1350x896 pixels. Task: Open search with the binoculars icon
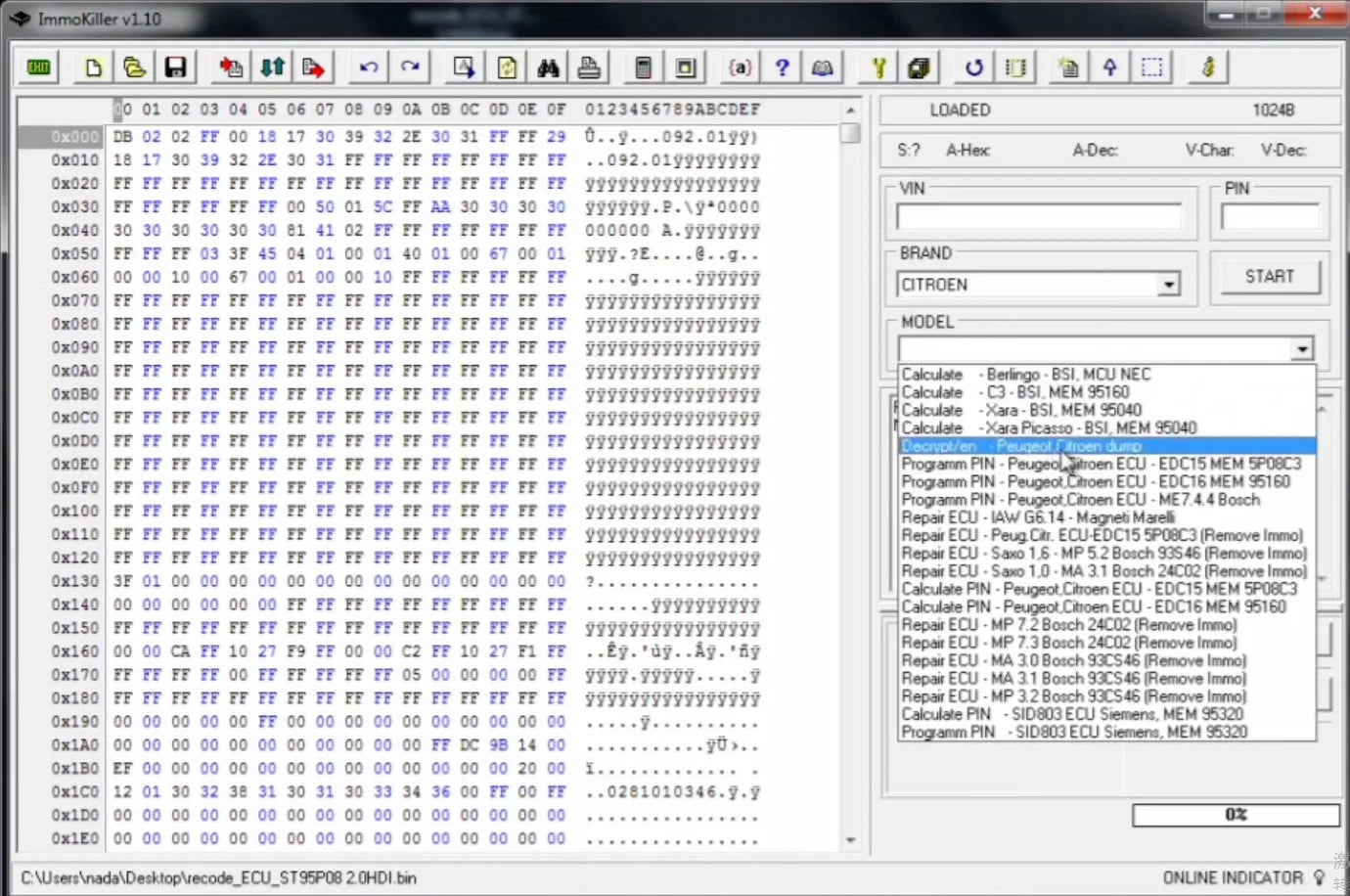pos(548,67)
